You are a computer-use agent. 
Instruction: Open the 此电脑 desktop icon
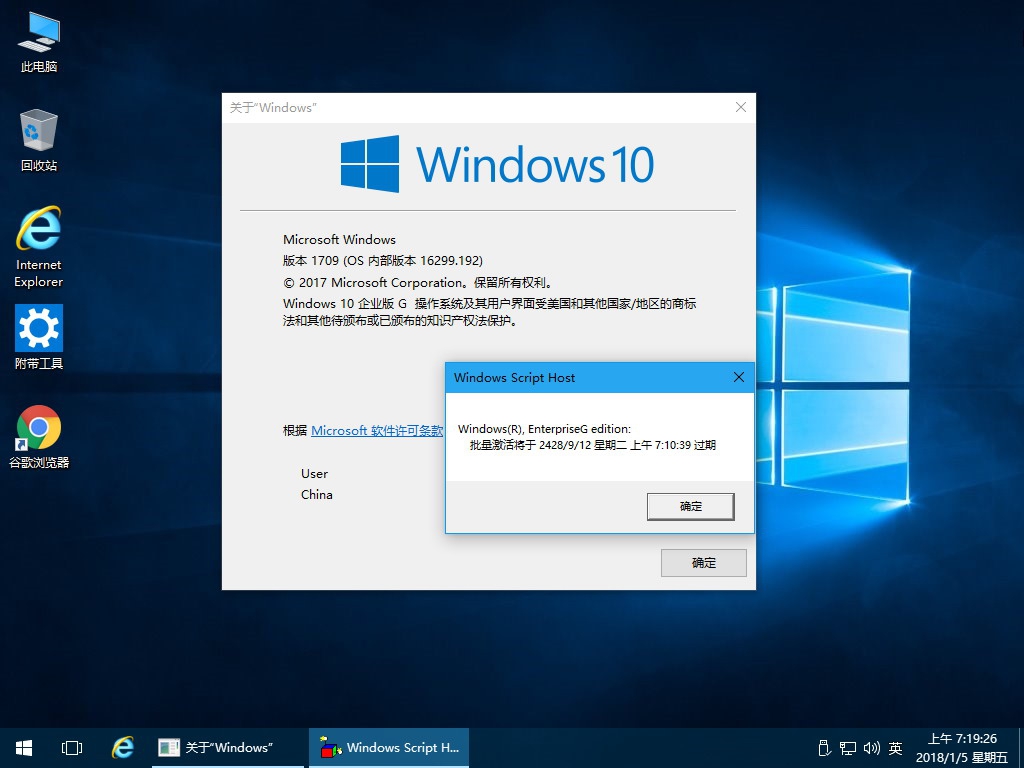point(39,41)
